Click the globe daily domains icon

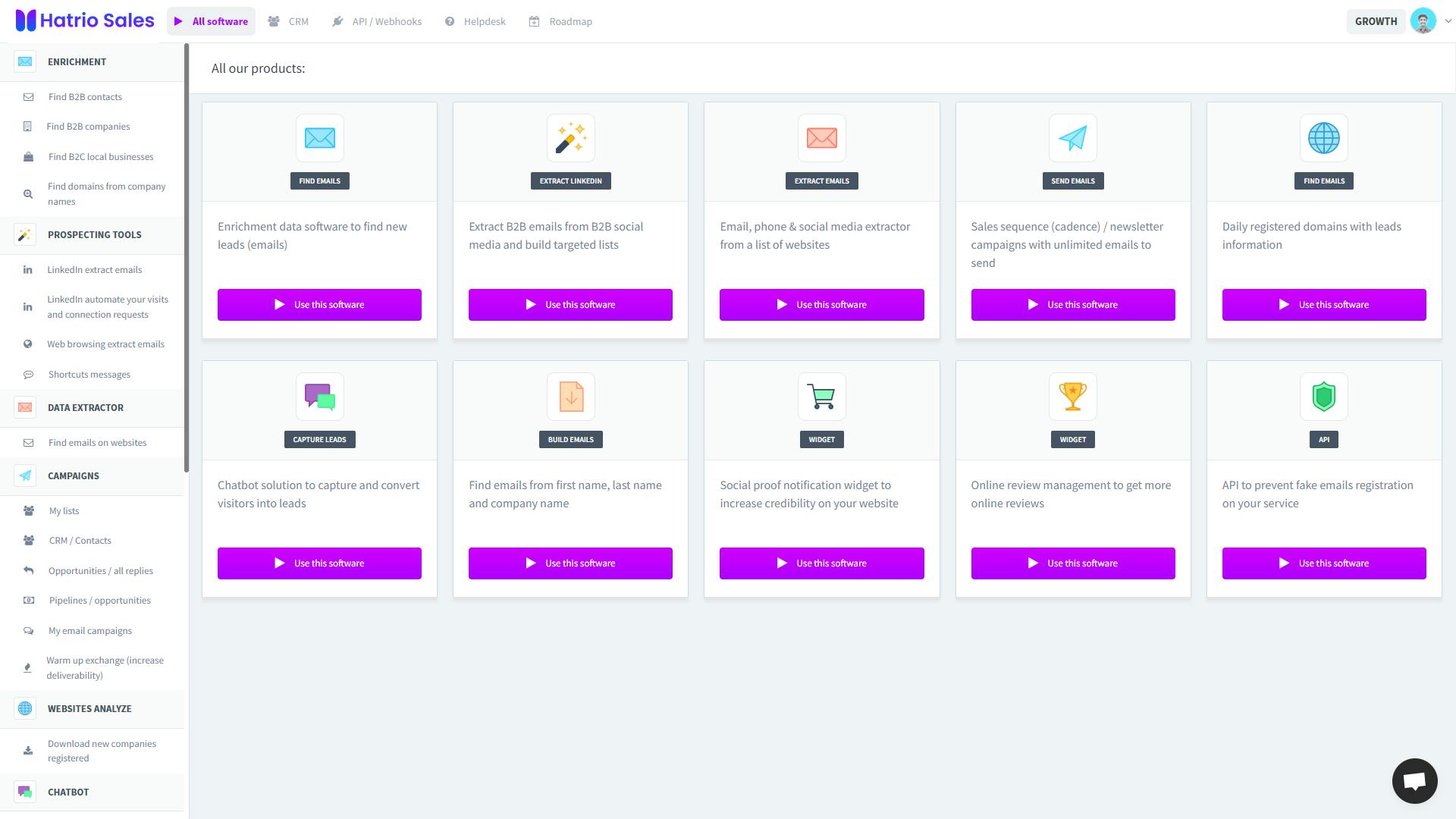click(x=1323, y=138)
